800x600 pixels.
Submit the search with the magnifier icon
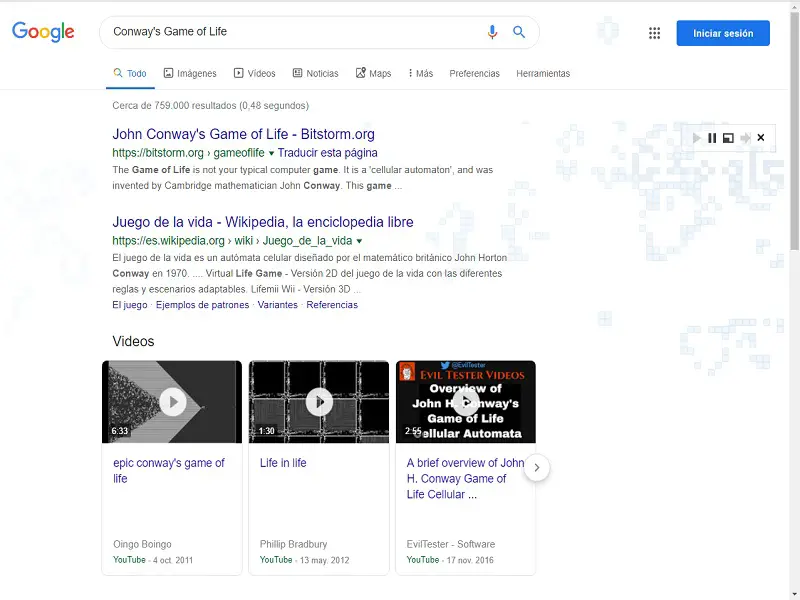519,32
